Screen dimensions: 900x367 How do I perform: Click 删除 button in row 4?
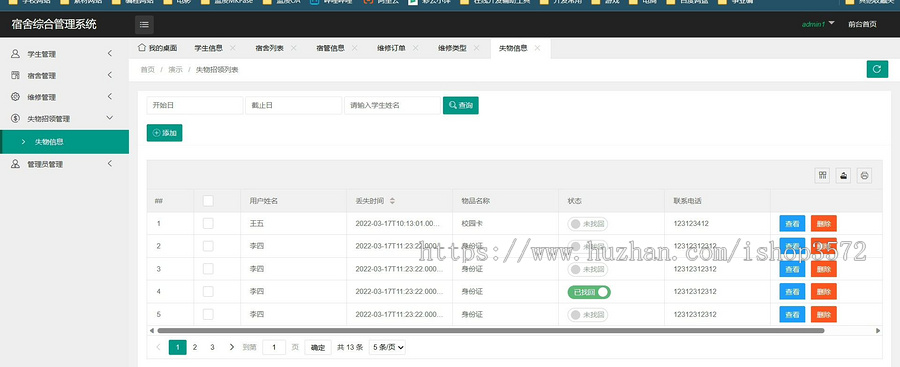[824, 292]
